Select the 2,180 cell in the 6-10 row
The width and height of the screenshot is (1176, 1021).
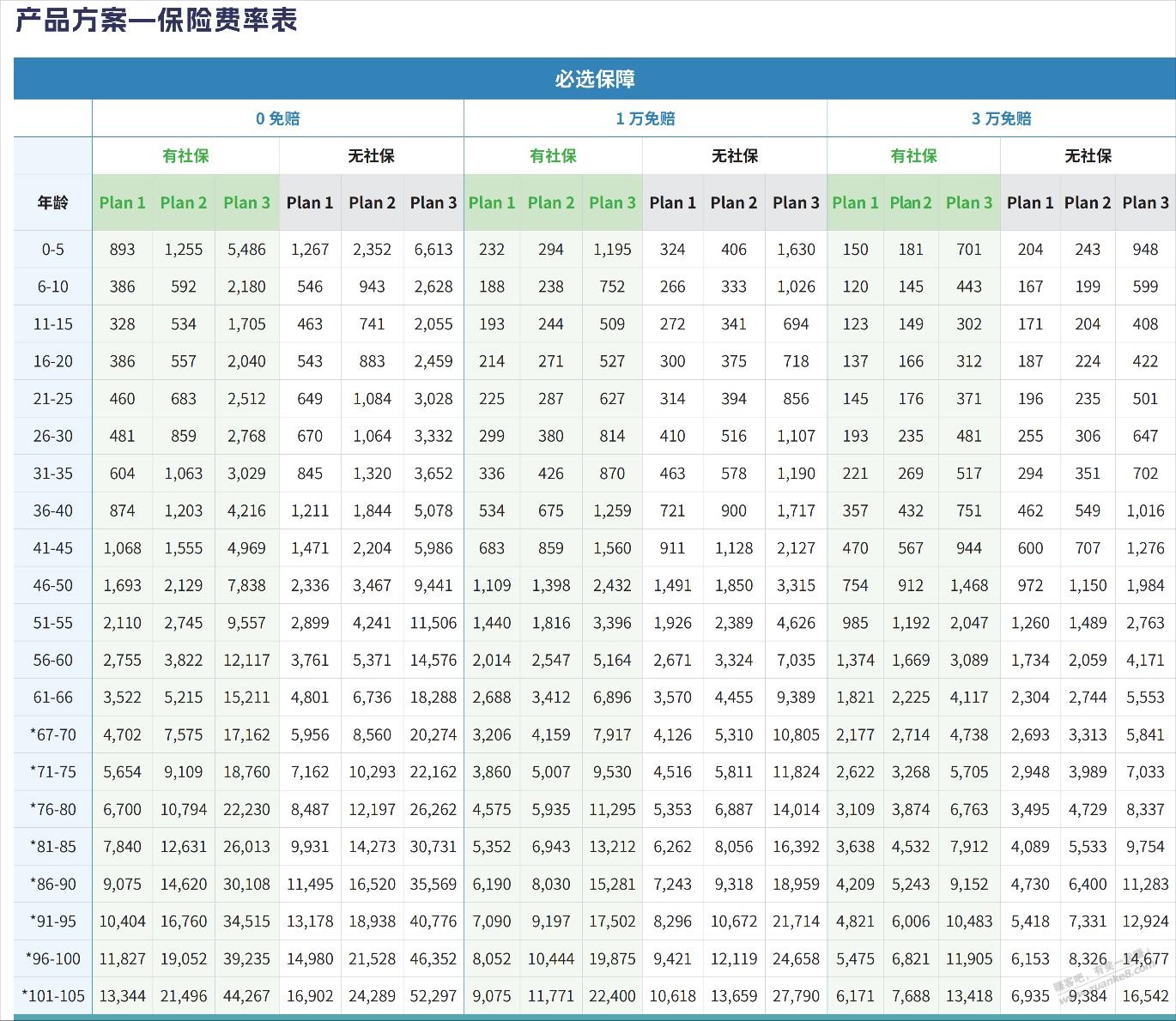[246, 287]
